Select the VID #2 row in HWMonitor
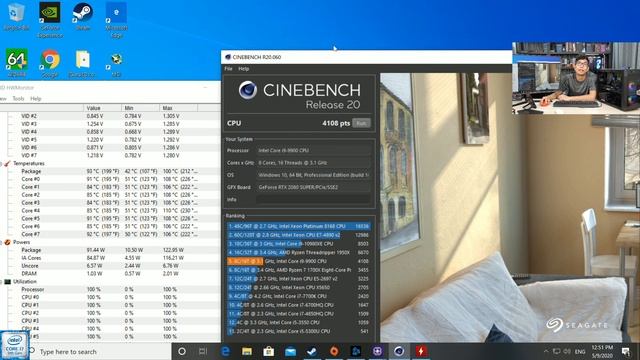The height and width of the screenshot is (360, 640). (110, 116)
